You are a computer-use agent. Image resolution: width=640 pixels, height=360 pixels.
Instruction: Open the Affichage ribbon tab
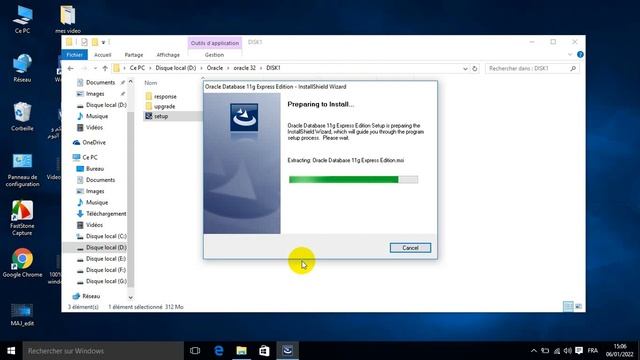[x=168, y=55]
